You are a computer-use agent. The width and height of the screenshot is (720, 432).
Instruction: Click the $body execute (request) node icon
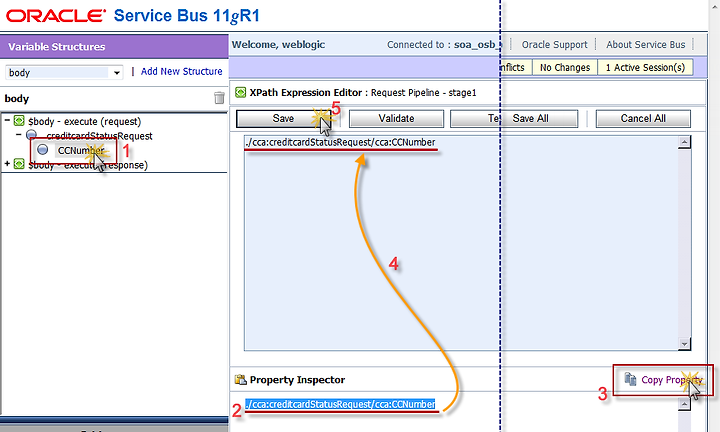[19, 121]
